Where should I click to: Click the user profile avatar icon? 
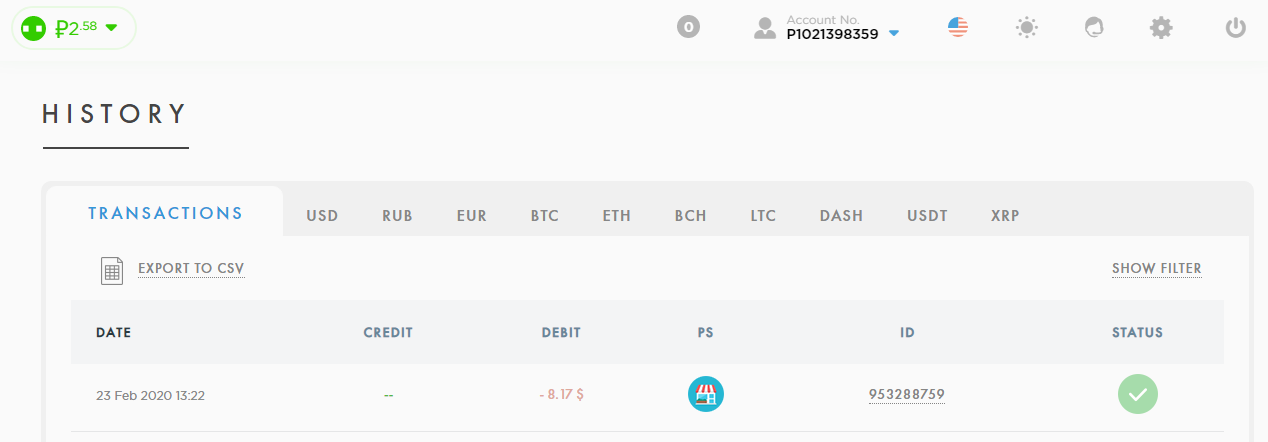[x=765, y=28]
